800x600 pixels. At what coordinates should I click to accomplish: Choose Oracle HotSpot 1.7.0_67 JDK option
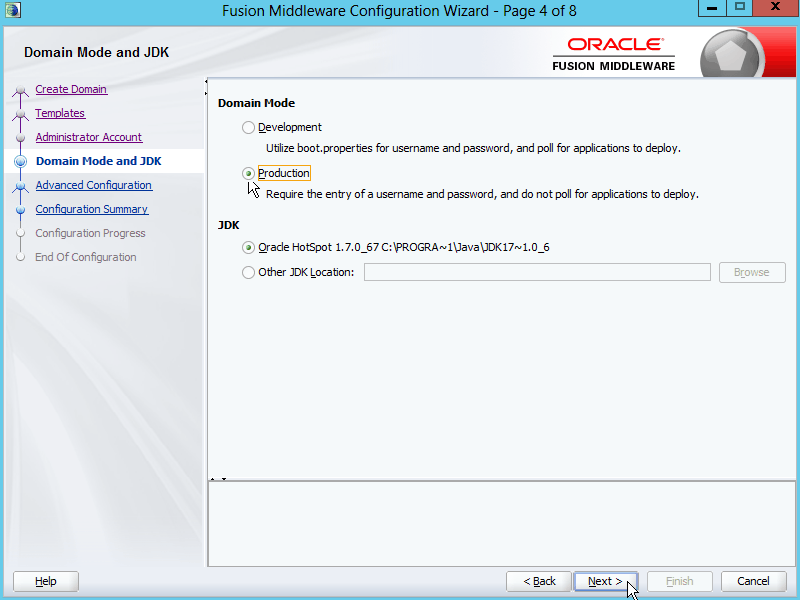249,248
